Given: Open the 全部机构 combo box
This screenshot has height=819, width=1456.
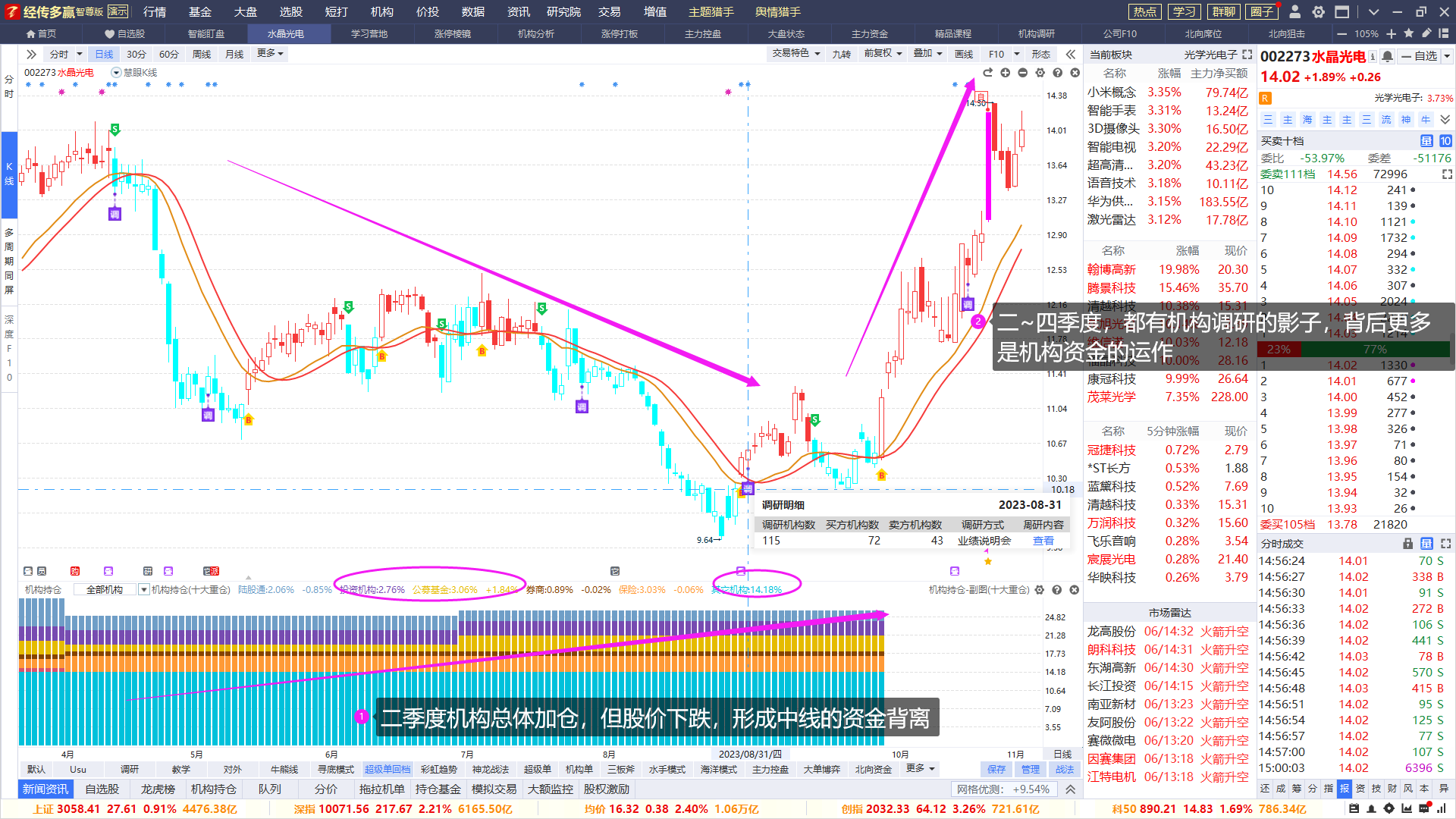Looking at the screenshot, I should coord(111,589).
